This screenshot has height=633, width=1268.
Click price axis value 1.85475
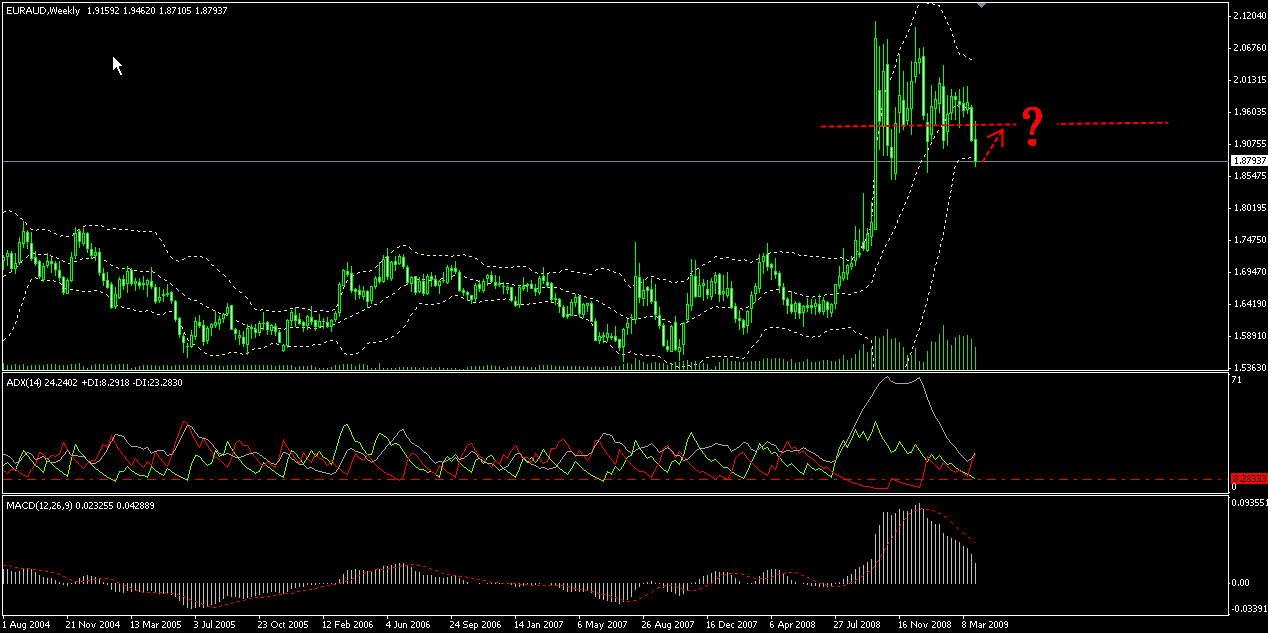1249,176
